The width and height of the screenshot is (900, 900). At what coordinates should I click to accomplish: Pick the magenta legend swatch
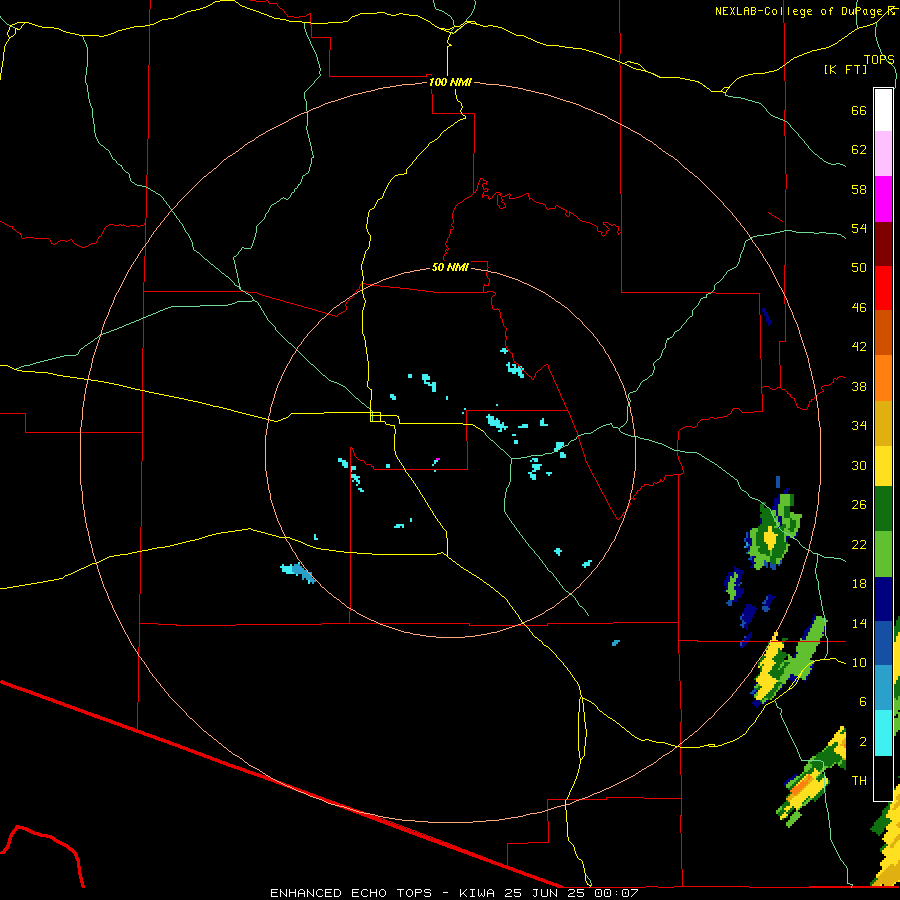point(883,199)
